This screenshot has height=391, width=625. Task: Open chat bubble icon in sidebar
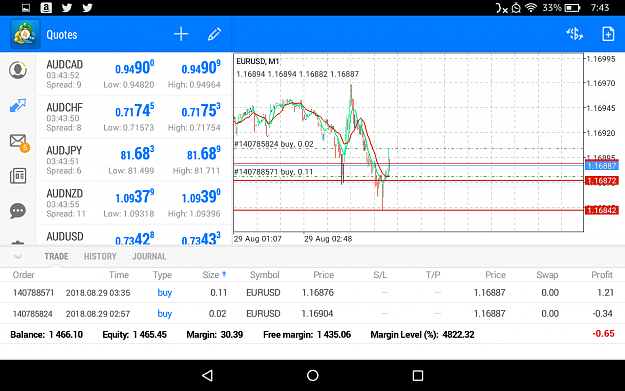pyautogui.click(x=18, y=211)
